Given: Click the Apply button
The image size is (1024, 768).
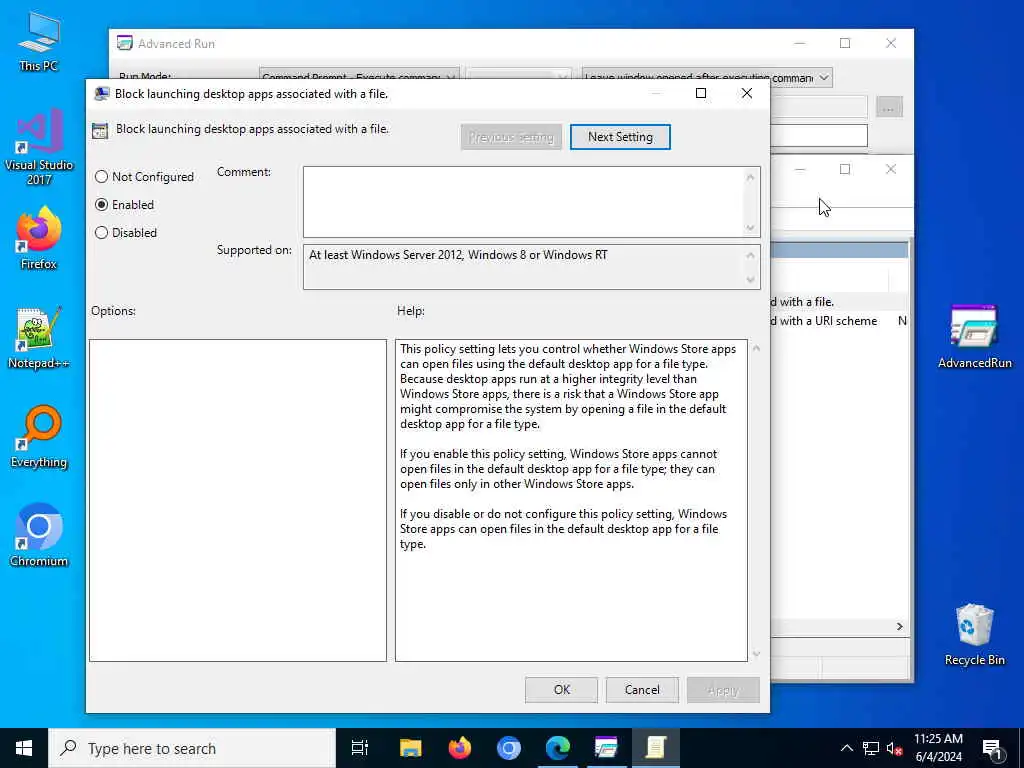Looking at the screenshot, I should point(723,690).
